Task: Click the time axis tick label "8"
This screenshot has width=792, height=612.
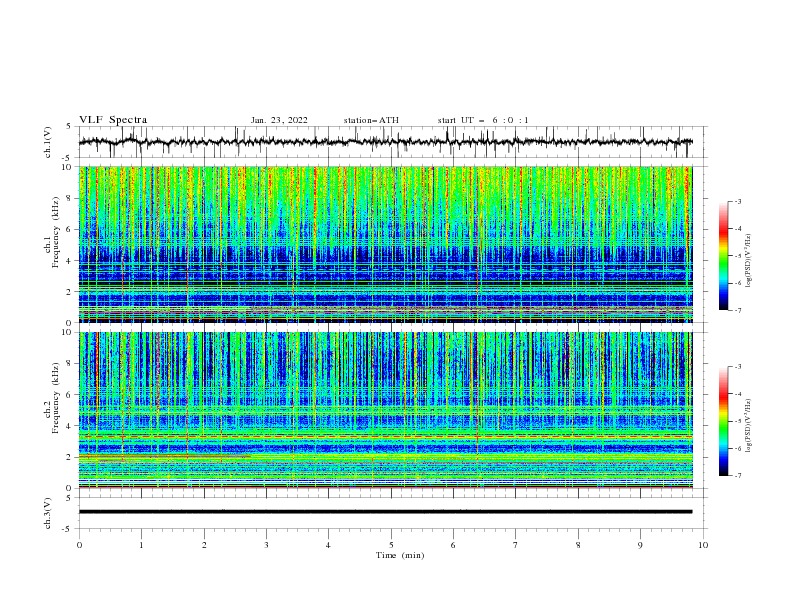Action: click(x=578, y=545)
